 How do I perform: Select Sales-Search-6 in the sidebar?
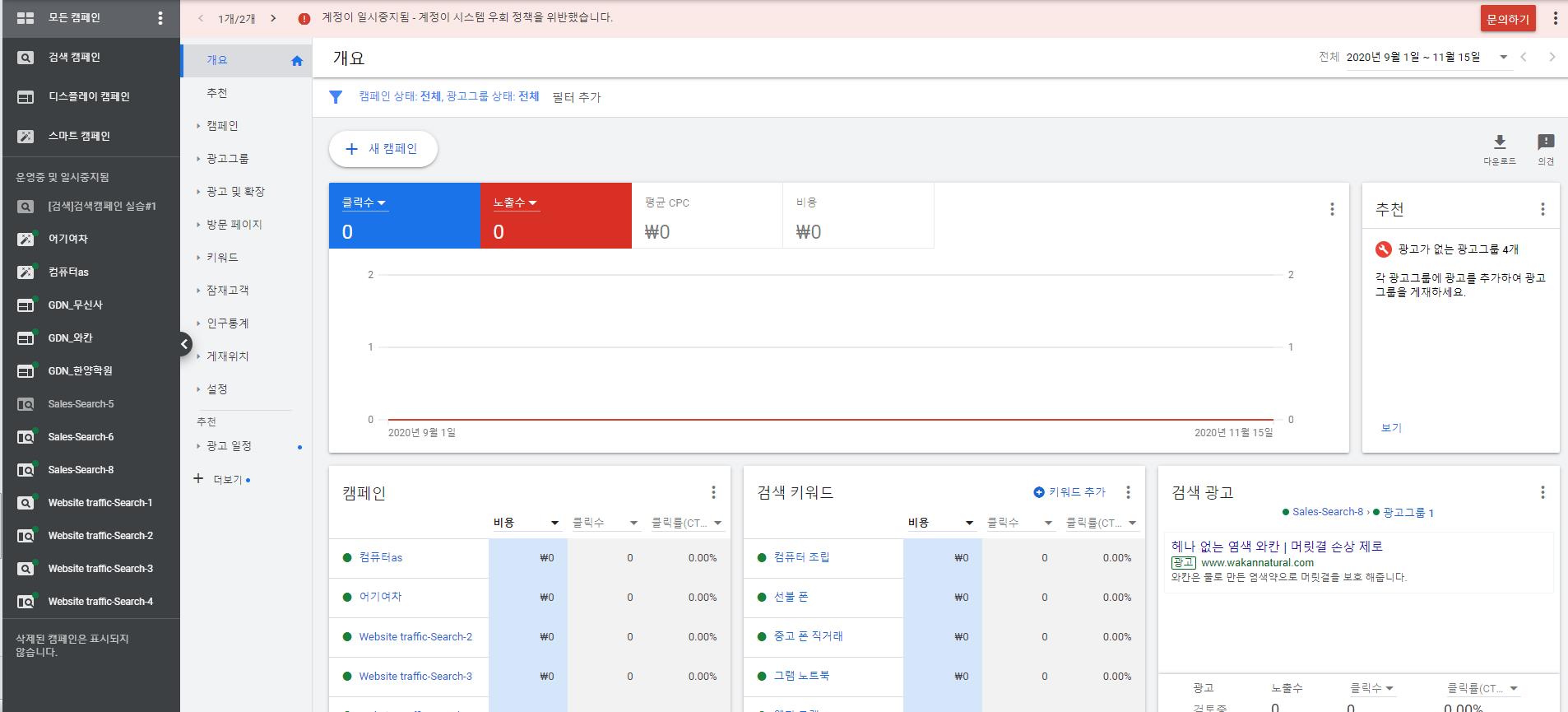[81, 437]
